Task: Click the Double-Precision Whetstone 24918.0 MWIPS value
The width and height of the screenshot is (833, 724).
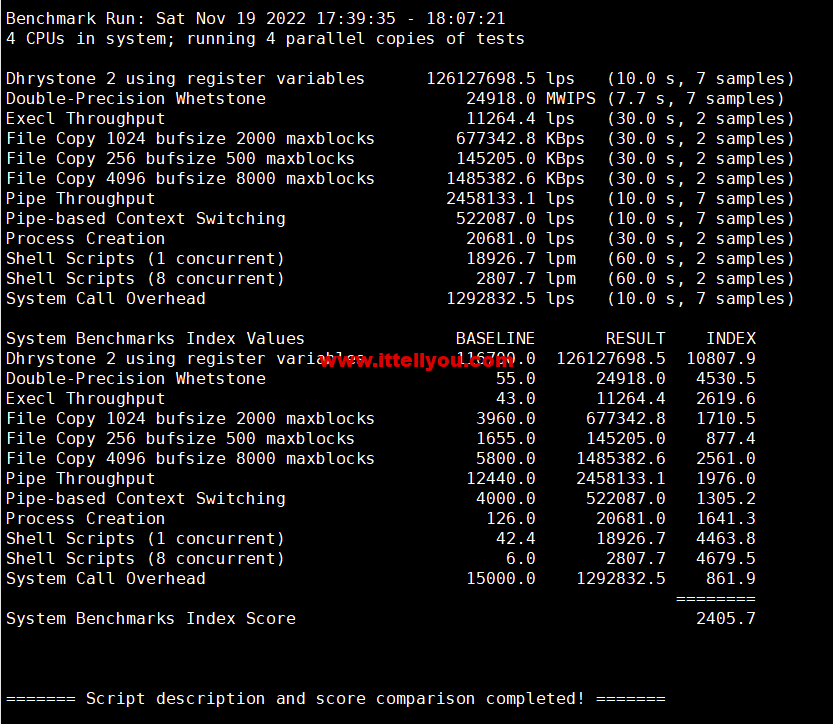Action: (x=500, y=98)
